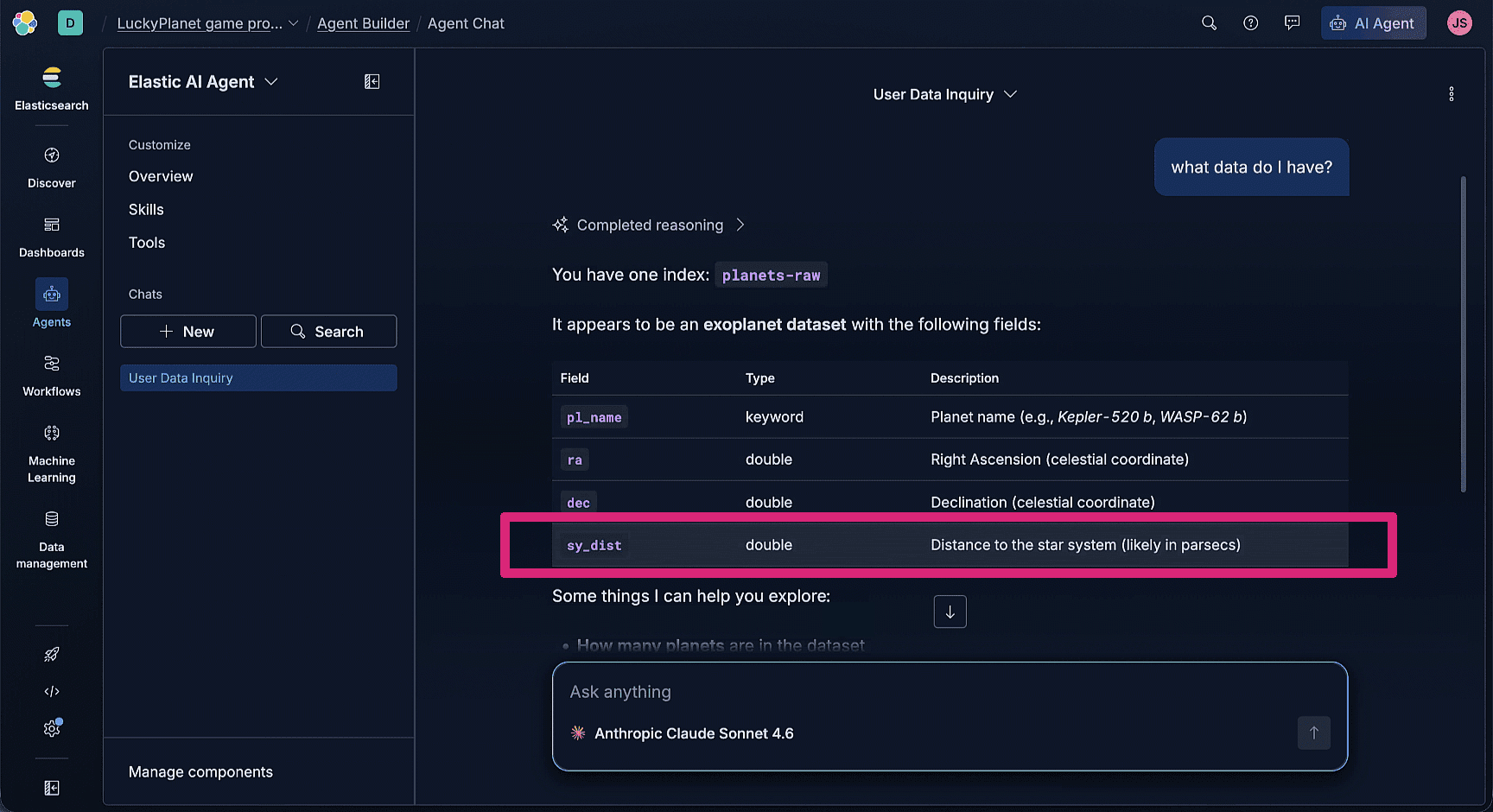Viewport: 1493px width, 812px height.
Task: Click the Search chats button
Action: pyautogui.click(x=328, y=332)
